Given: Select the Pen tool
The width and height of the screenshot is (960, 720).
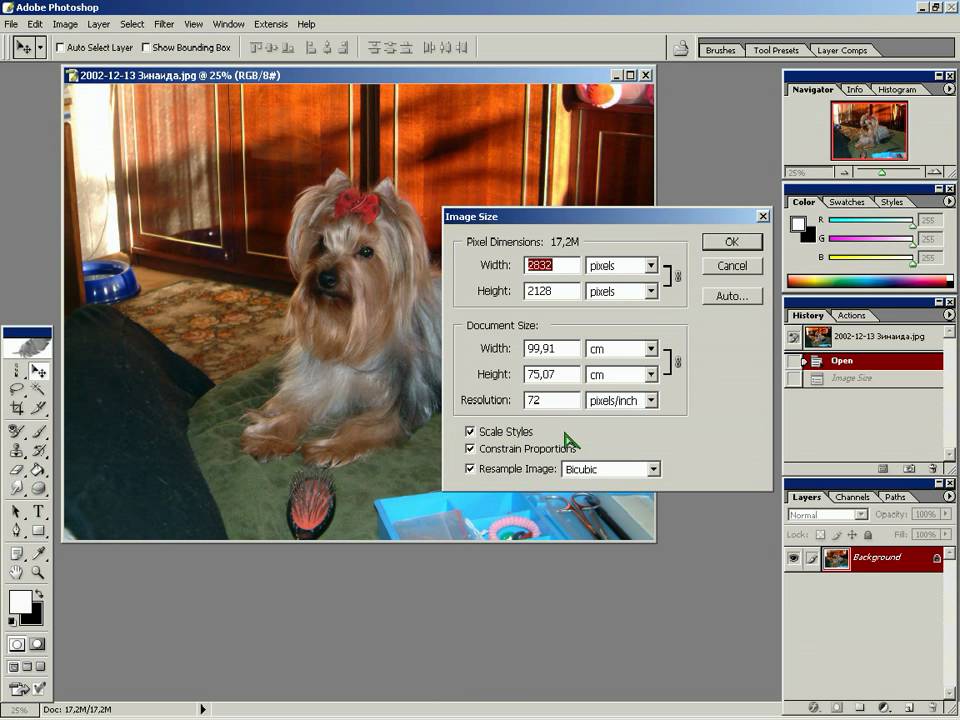Looking at the screenshot, I should 17,530.
